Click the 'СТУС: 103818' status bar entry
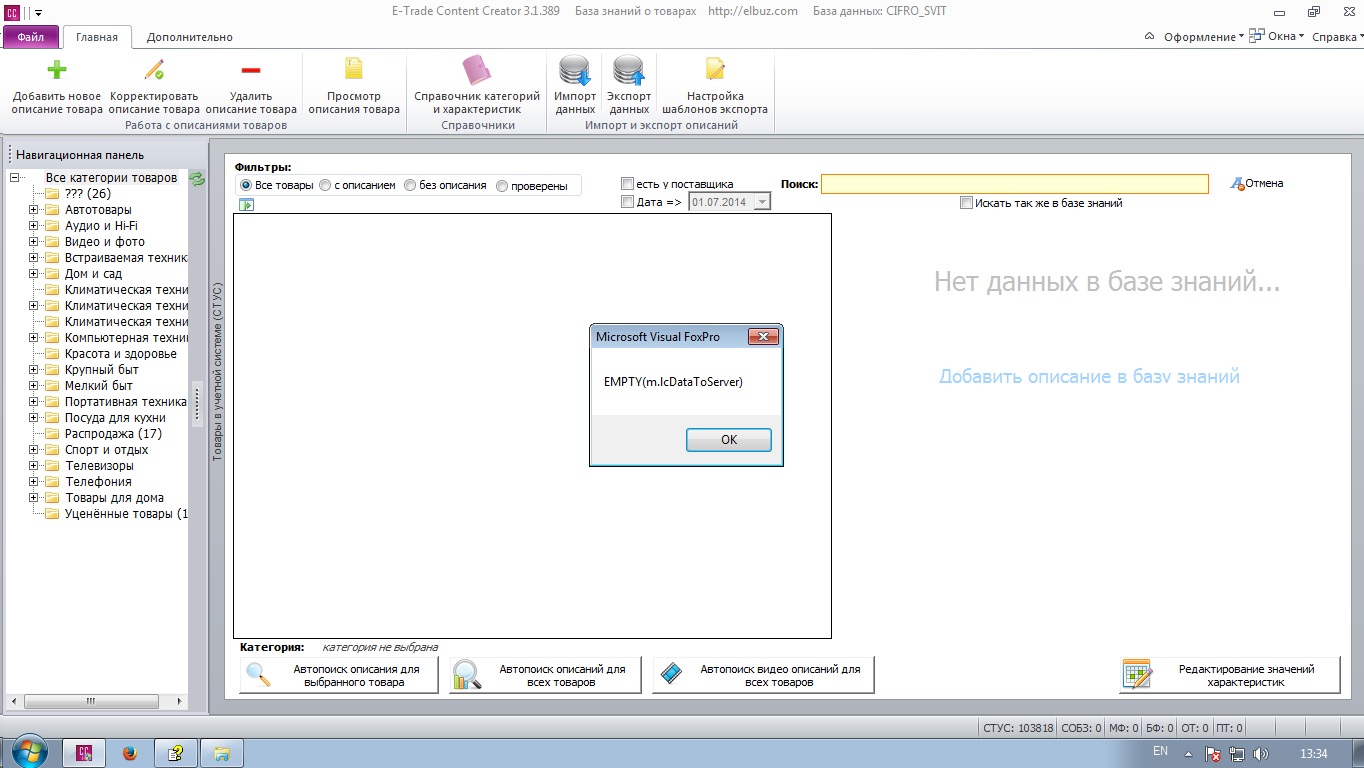This screenshot has width=1364, height=768. [1018, 728]
